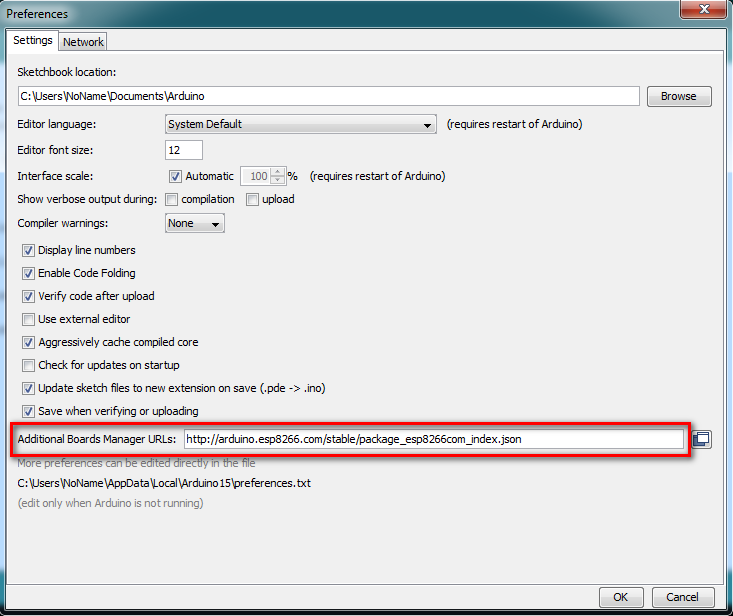Image resolution: width=733 pixels, height=616 pixels.
Task: Select the Settings tab
Action: coord(33,41)
